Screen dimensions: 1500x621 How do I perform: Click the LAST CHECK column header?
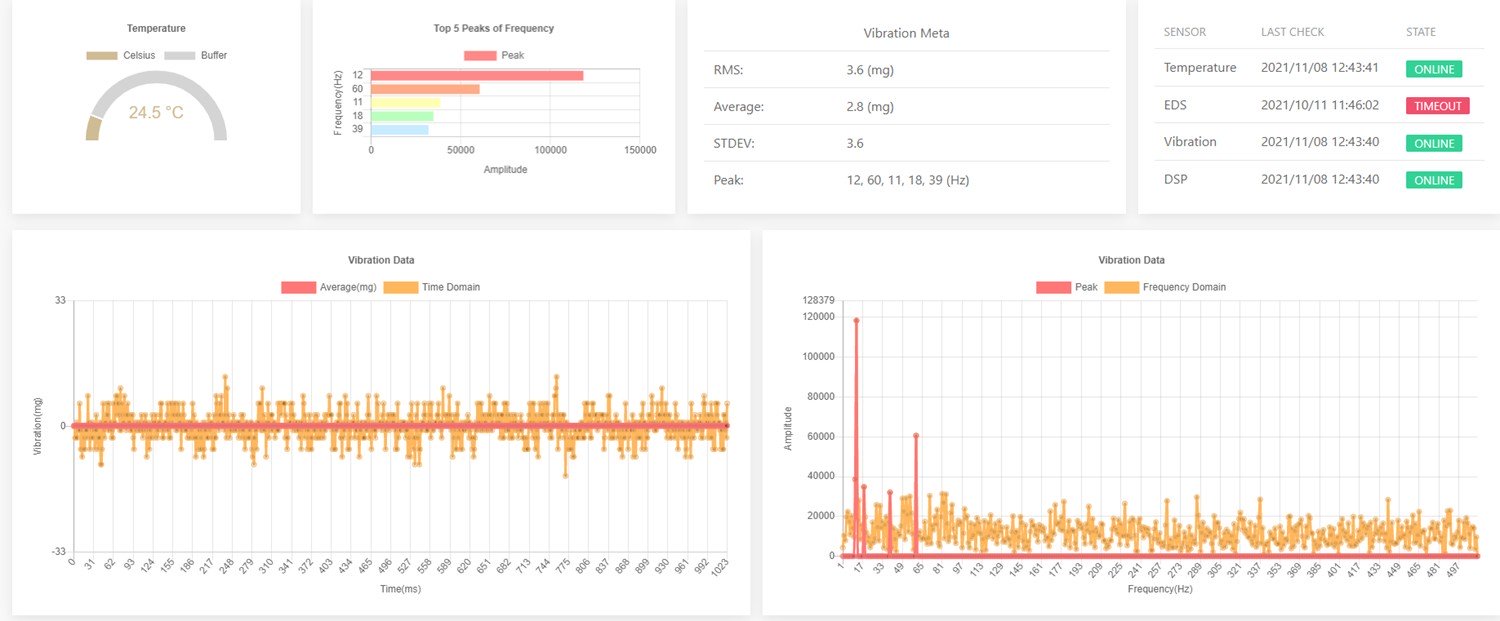point(1293,32)
